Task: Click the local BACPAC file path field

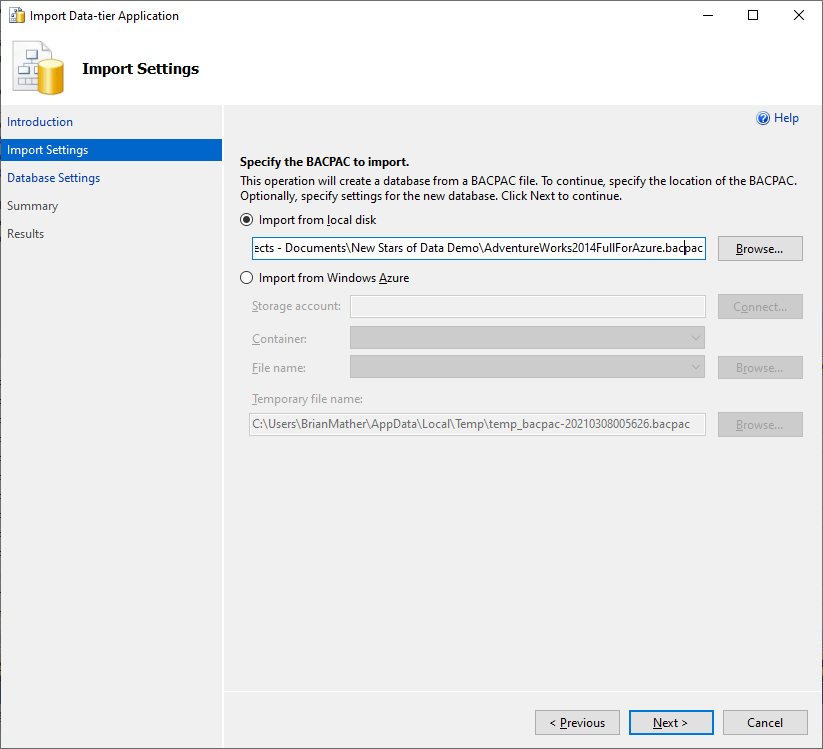Action: [x=479, y=248]
